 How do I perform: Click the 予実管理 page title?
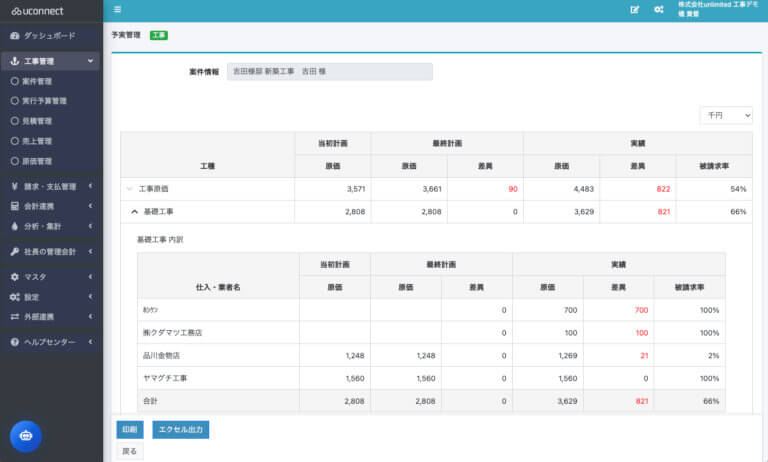pos(126,35)
